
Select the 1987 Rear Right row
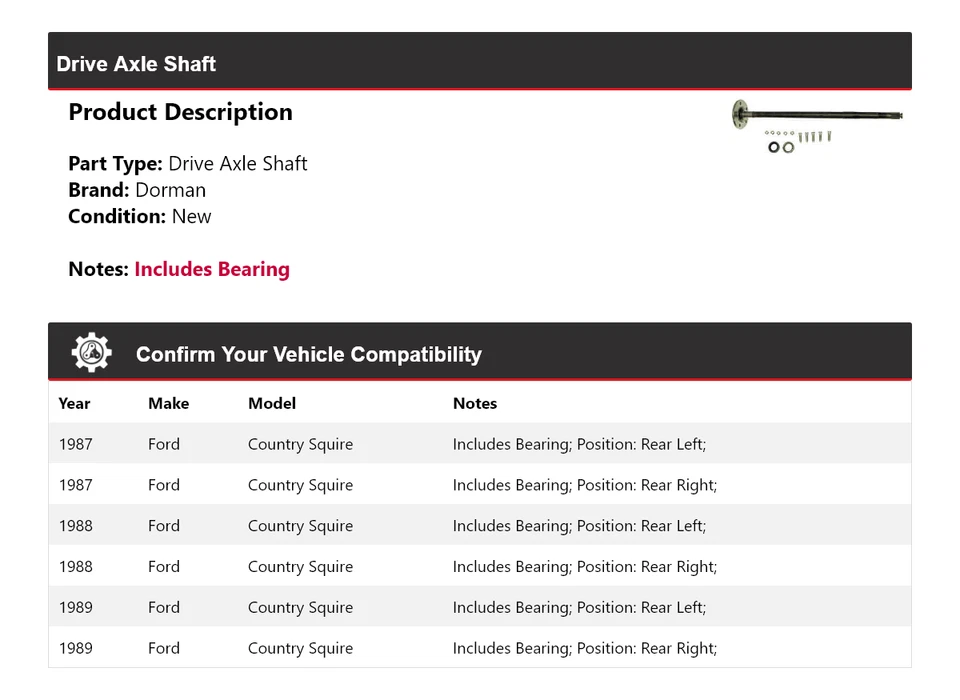pyautogui.click(x=480, y=485)
